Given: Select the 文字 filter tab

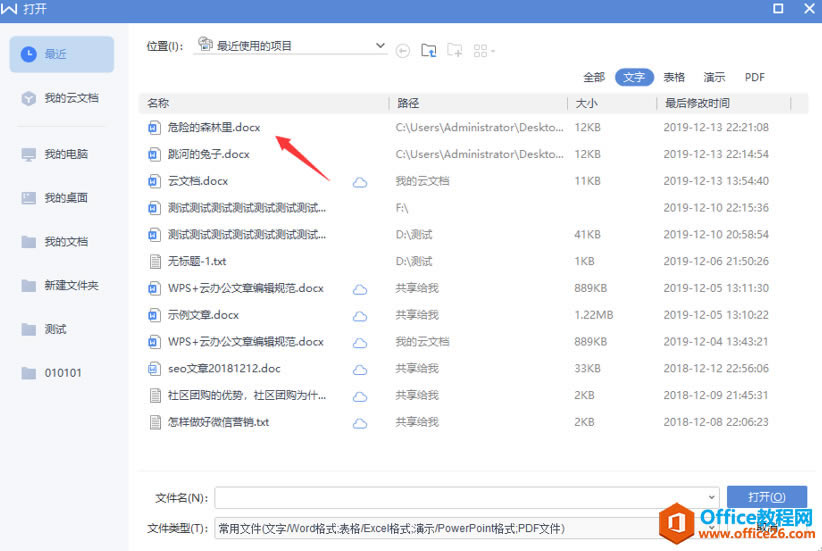Looking at the screenshot, I should (634, 77).
